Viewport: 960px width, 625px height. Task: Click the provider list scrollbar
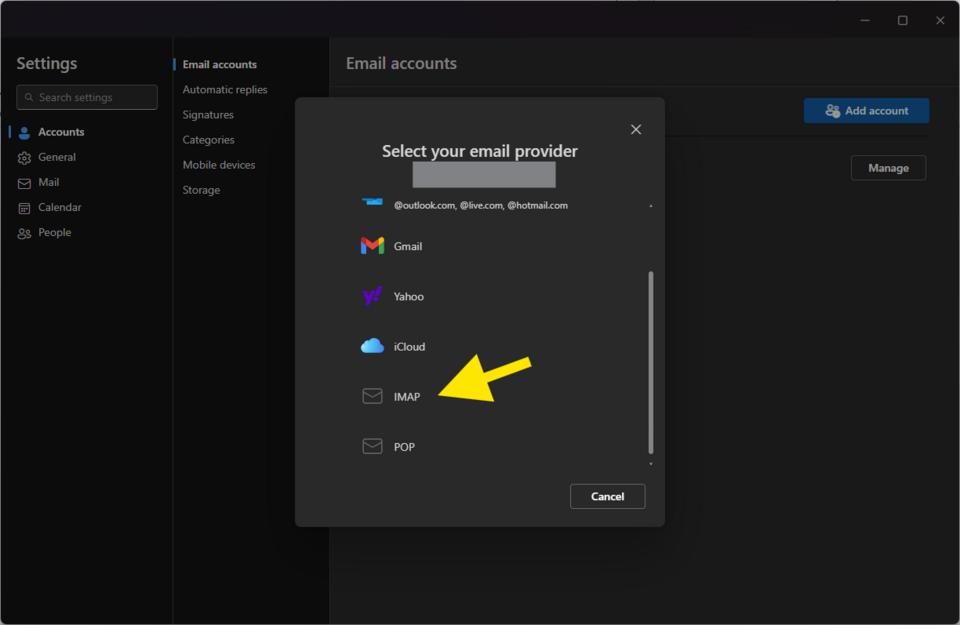coord(651,360)
